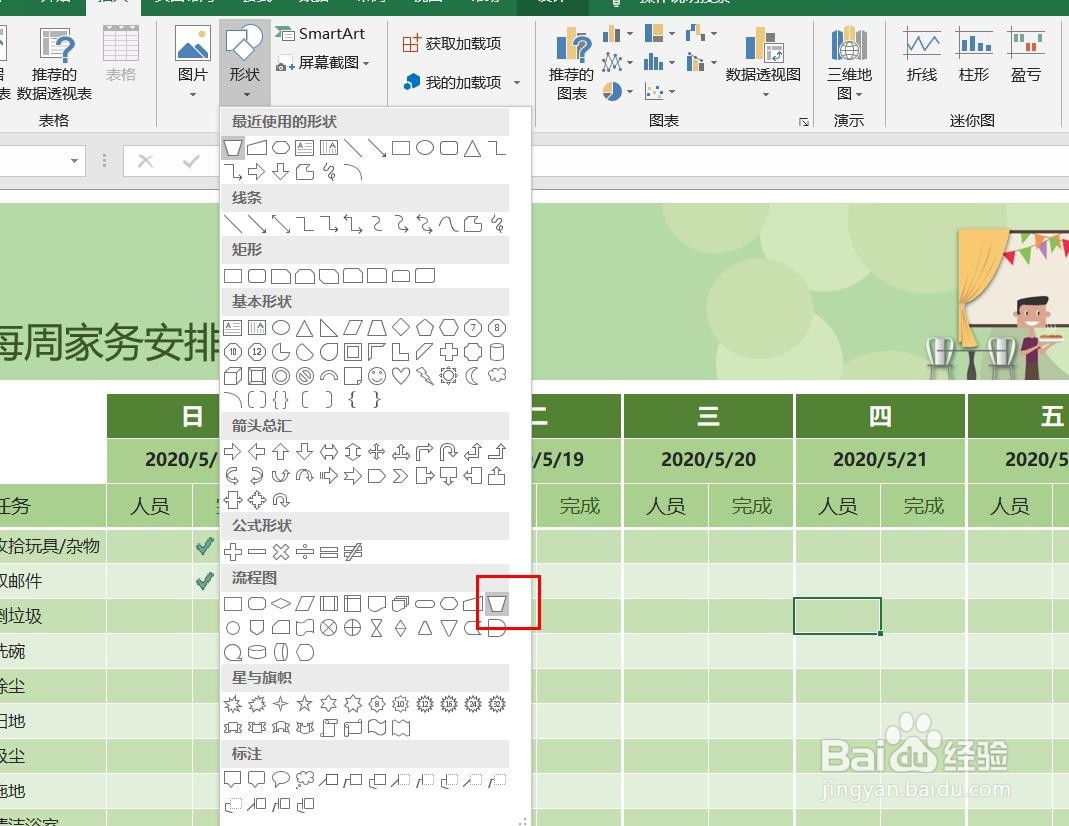Viewport: 1069px width, 826px height.
Task: Pick the curve line under 线条
Action: point(449,224)
